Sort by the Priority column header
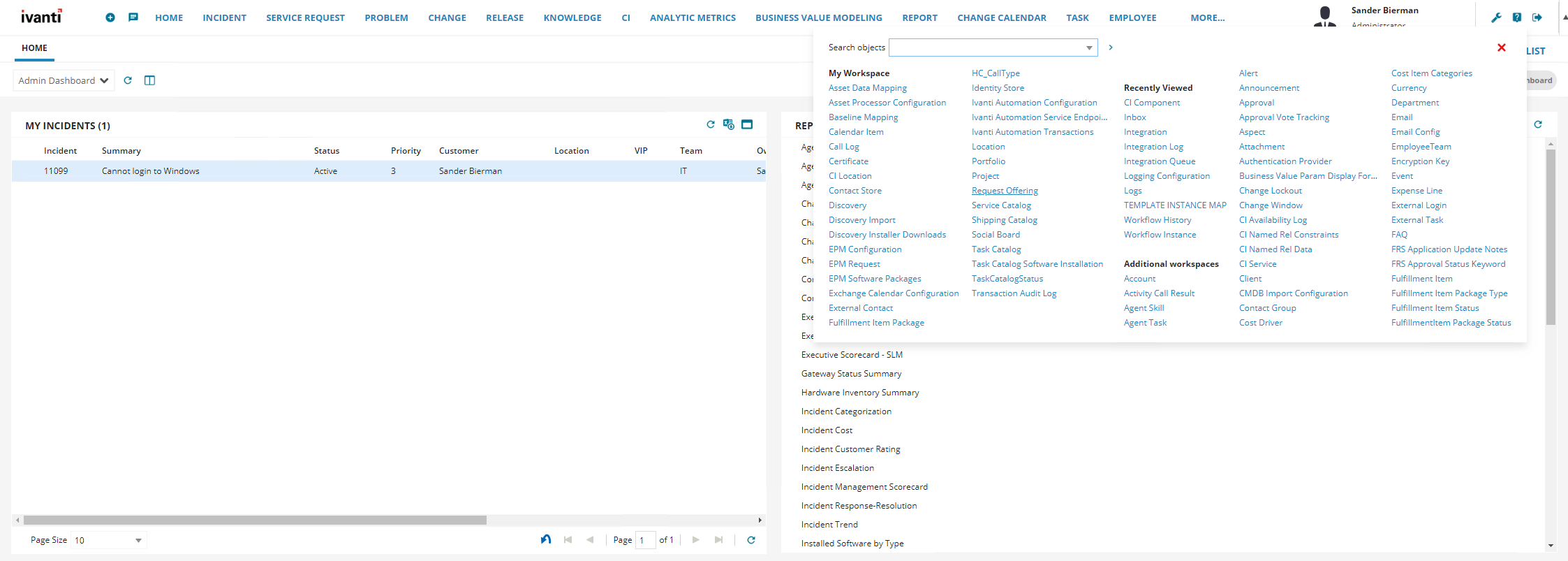Viewport: 1568px width, 561px height. (x=406, y=151)
